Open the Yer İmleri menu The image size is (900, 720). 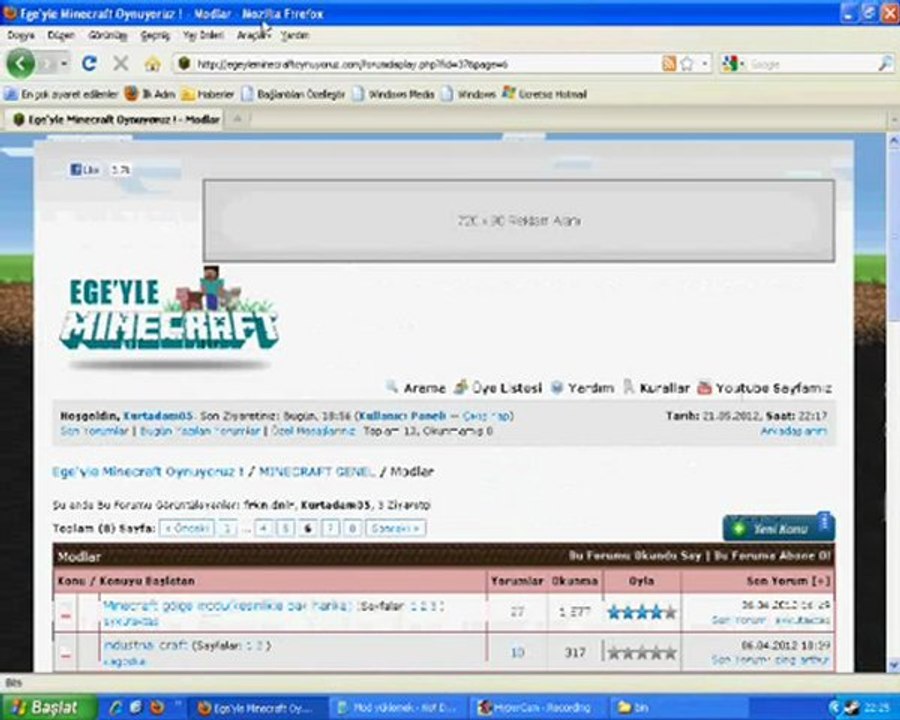click(x=203, y=35)
